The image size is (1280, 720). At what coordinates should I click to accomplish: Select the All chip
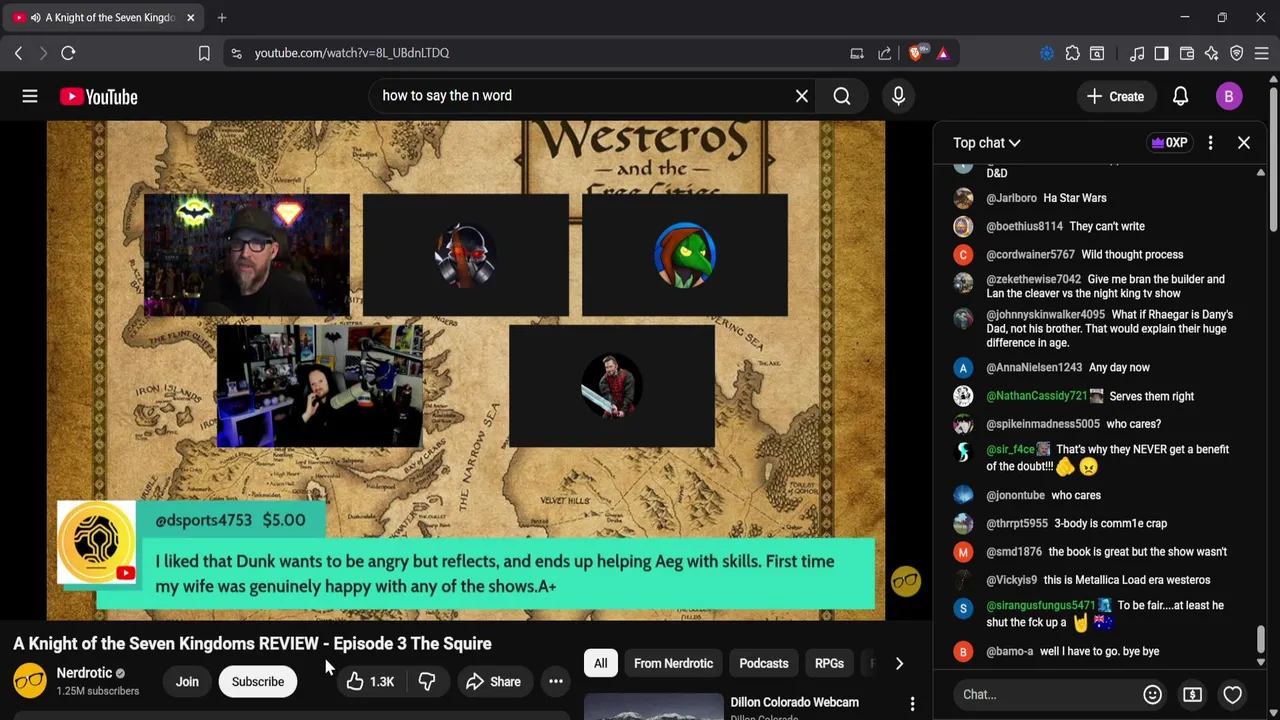[x=600, y=663]
